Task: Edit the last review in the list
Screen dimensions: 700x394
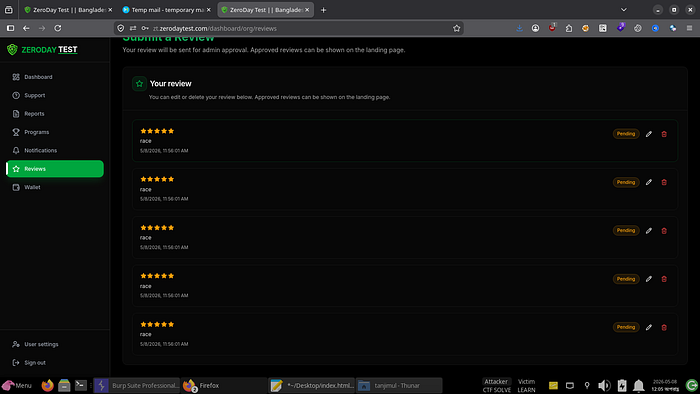Action: pos(649,327)
